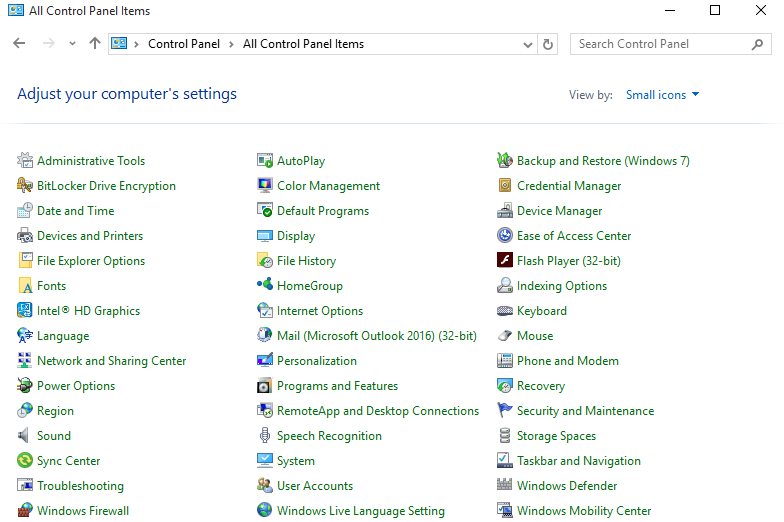Screen dimensions: 784x522
Task: Open the Region link
Action: click(56, 411)
